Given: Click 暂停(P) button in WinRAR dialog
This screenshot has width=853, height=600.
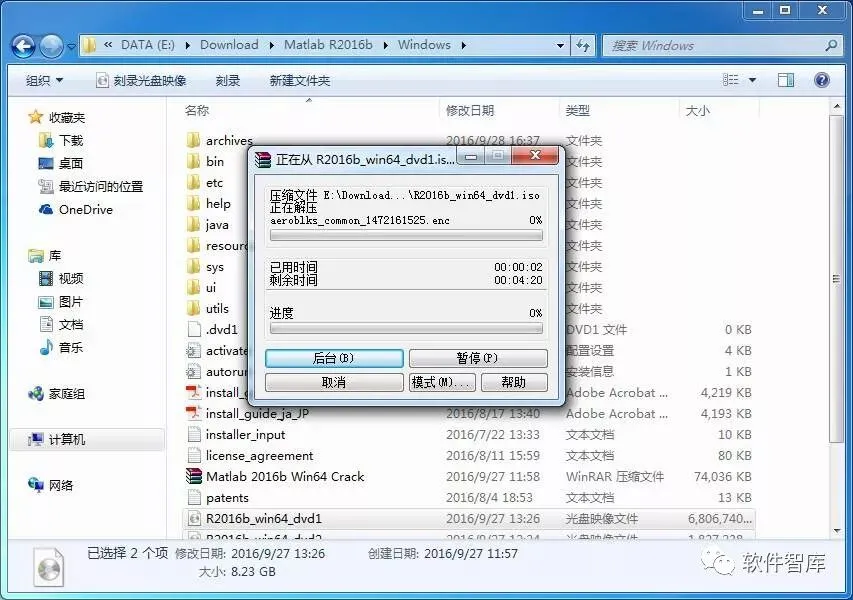Looking at the screenshot, I should coord(478,358).
